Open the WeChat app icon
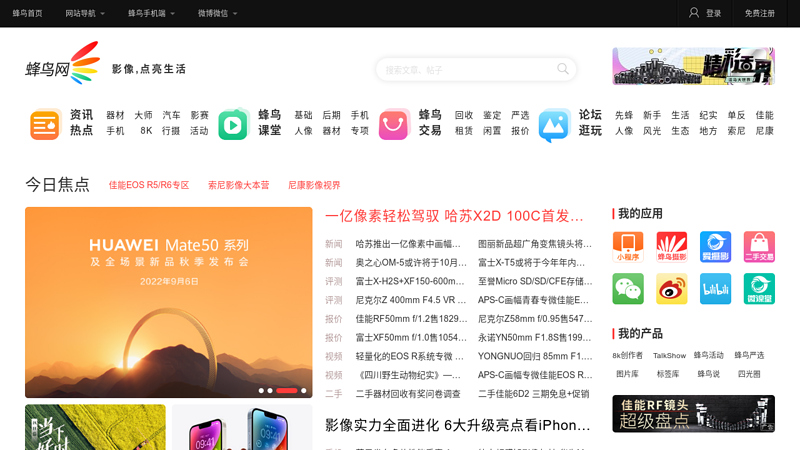Screen dimensions: 800x450 [628, 289]
